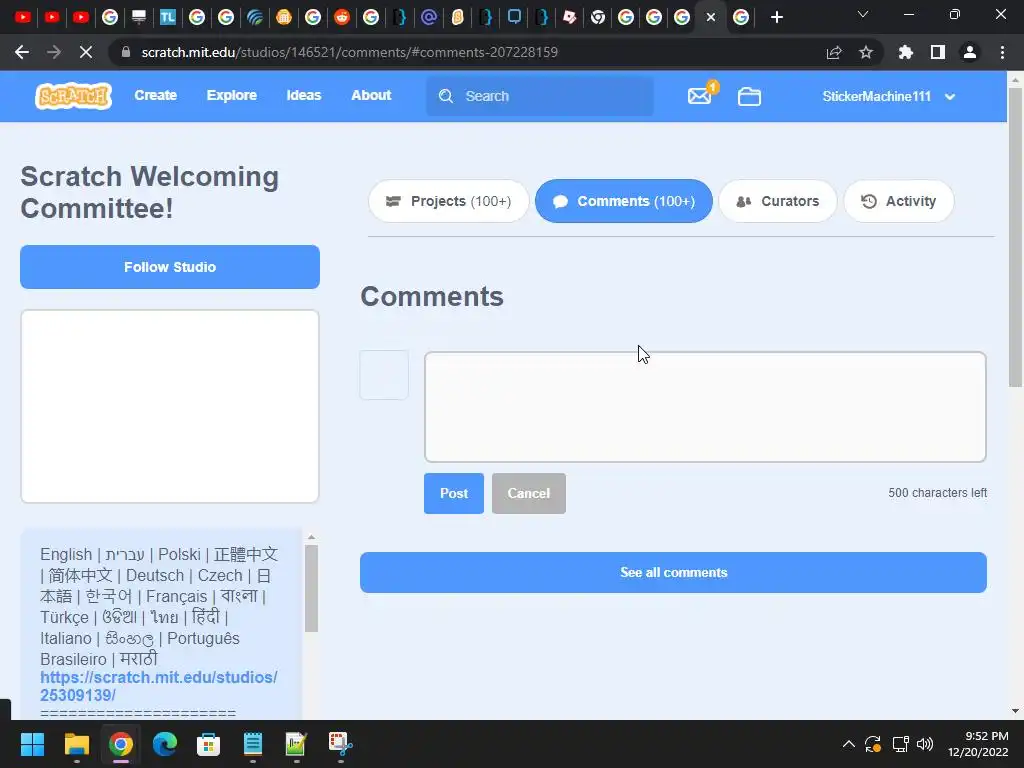Viewport: 1024px width, 768px height.
Task: Open the Chrome three-dot menu
Action: [x=1002, y=52]
